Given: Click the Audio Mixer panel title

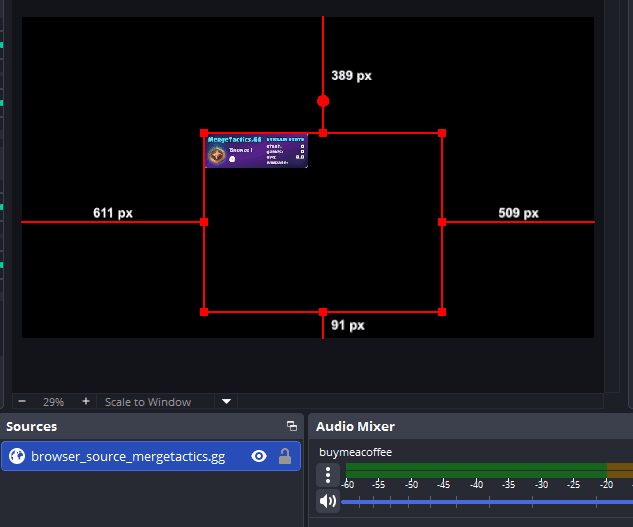Looking at the screenshot, I should [x=354, y=426].
